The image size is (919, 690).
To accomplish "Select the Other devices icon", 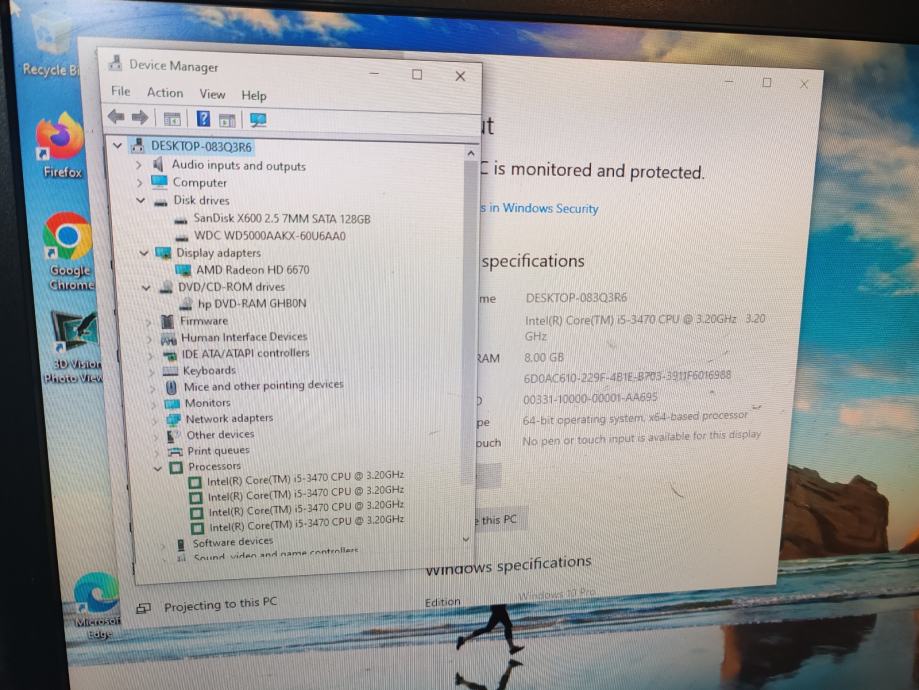I will coord(173,436).
